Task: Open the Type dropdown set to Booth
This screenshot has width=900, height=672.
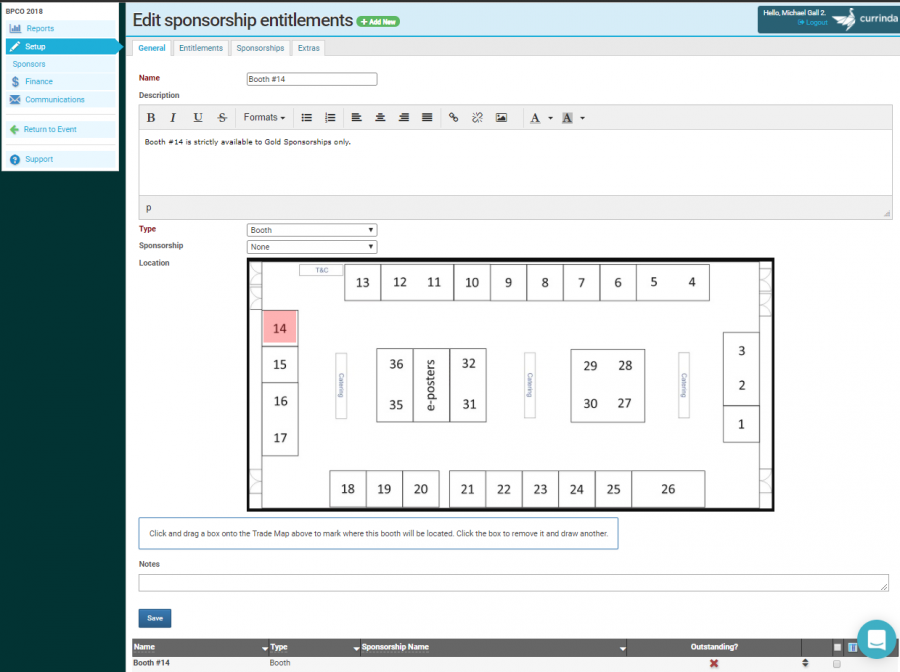Action: click(x=312, y=230)
